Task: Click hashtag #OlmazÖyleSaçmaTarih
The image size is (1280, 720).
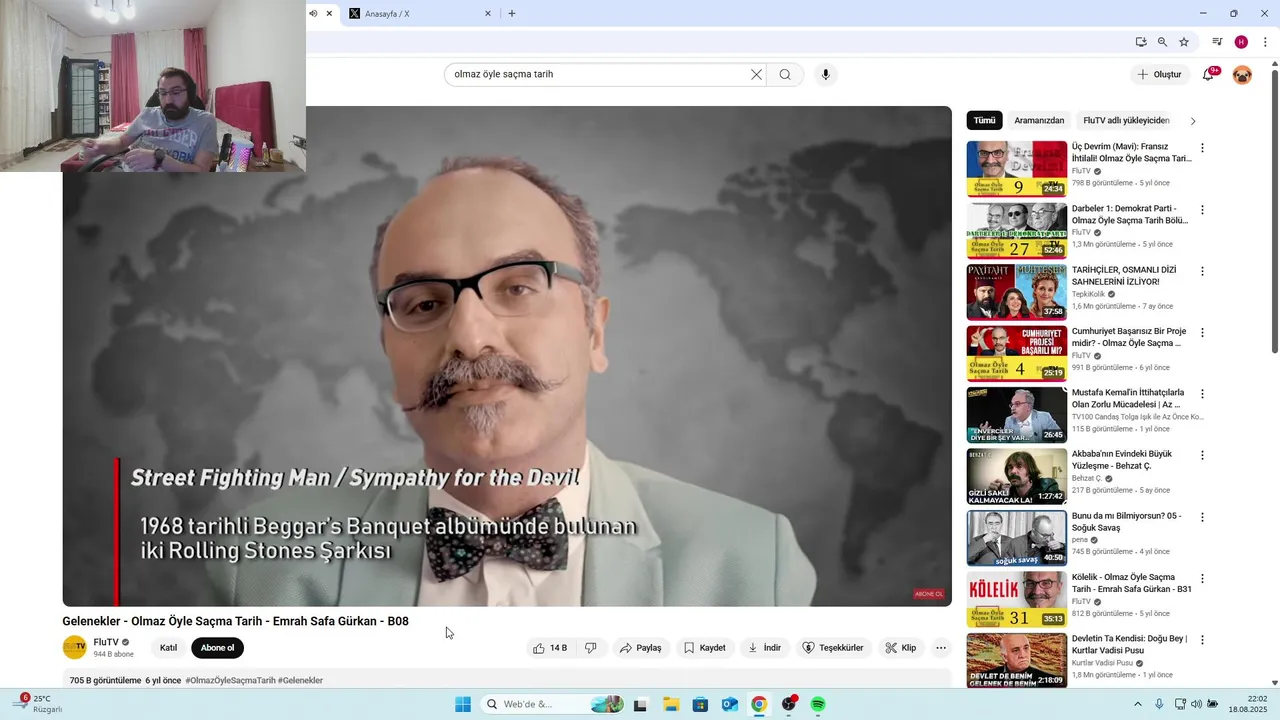Action: click(x=230, y=680)
